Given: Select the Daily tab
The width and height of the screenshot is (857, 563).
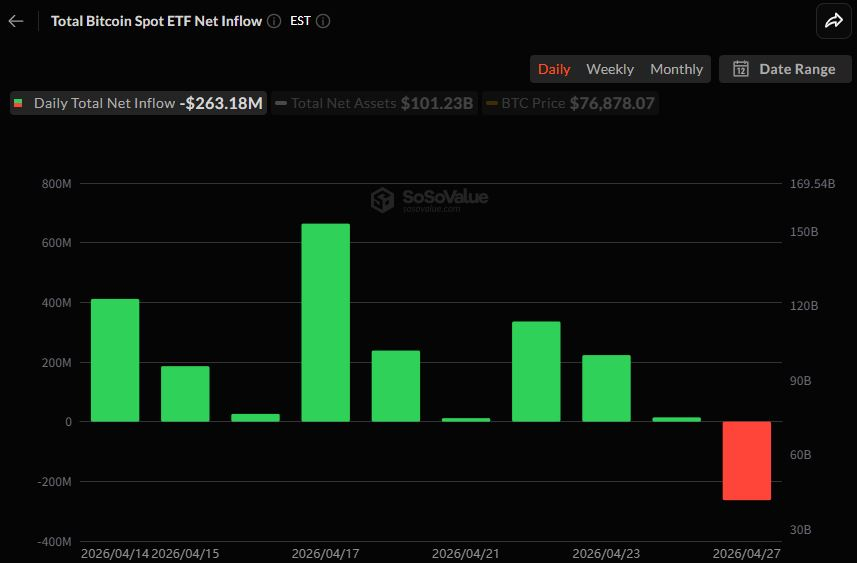Looking at the screenshot, I should [x=554, y=69].
